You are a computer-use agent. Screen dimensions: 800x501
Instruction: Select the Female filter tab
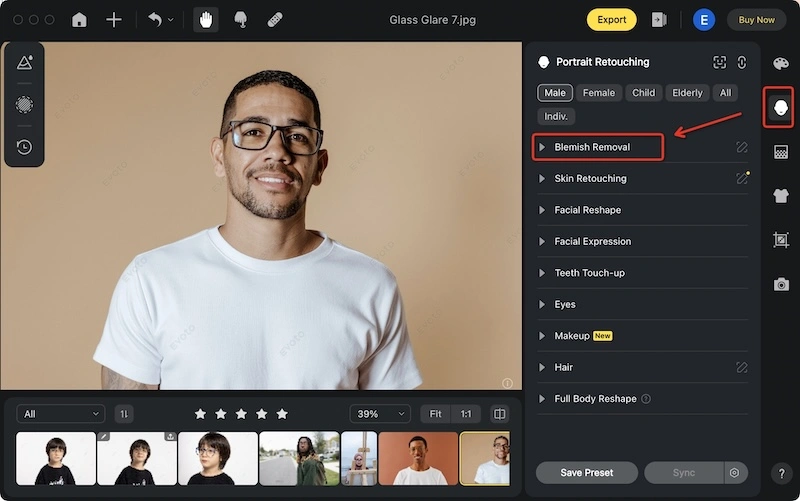click(598, 93)
